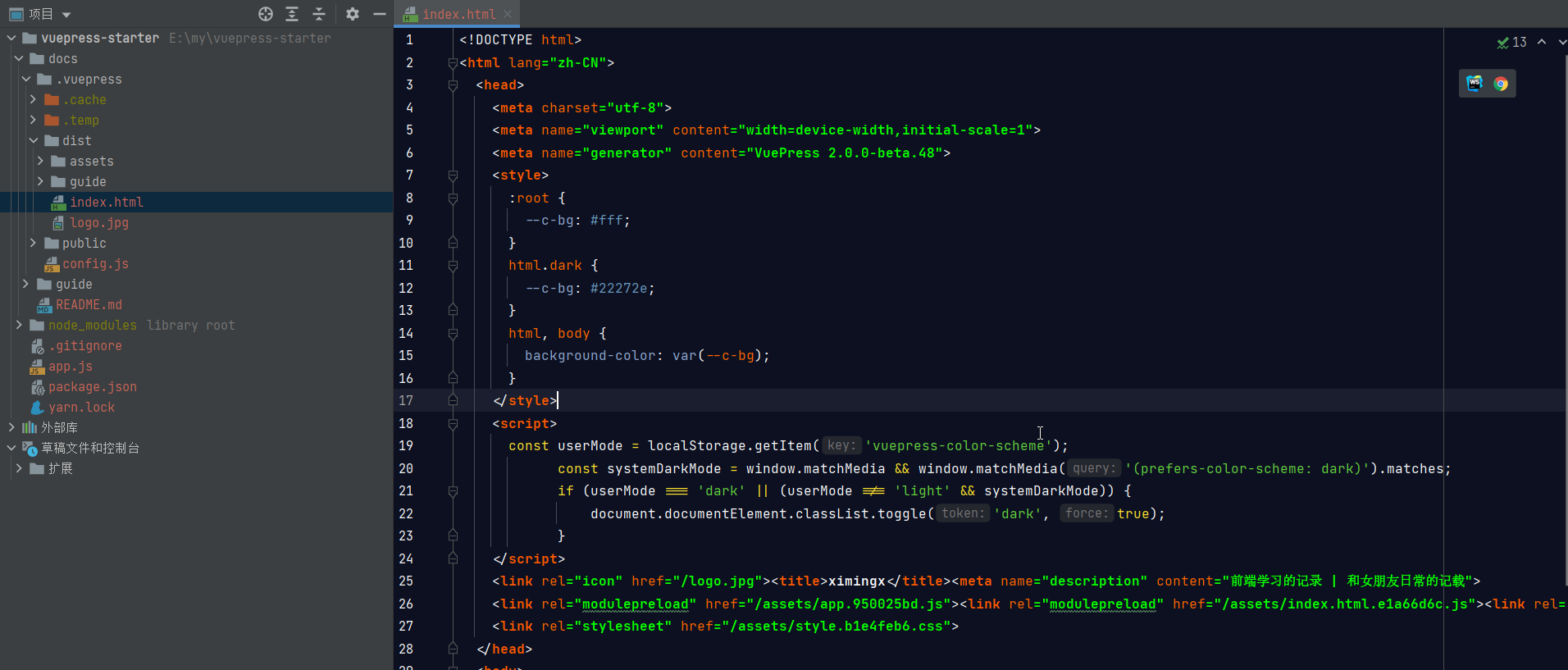This screenshot has width=1568, height=670.
Task: Go to previous highlighted problem arrow
Action: (1542, 42)
